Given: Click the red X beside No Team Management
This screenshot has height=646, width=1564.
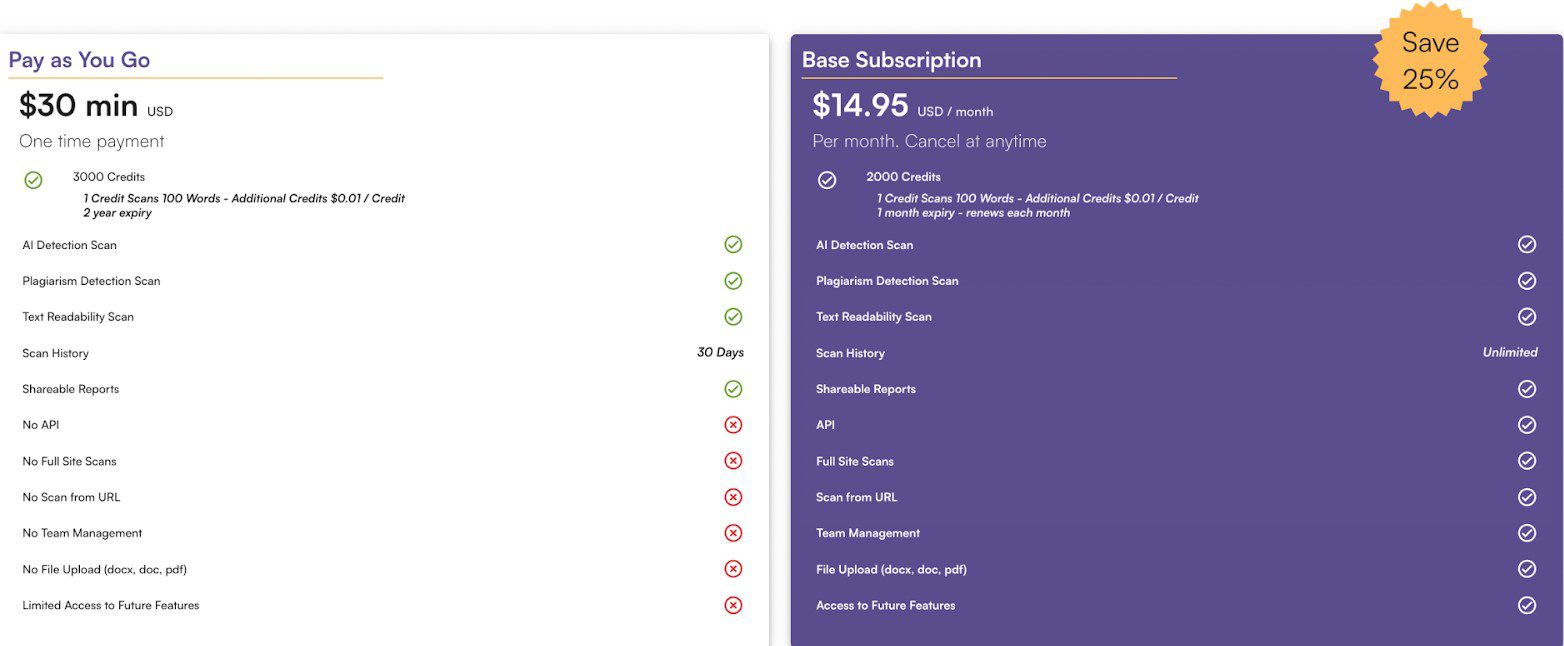Looking at the screenshot, I should (733, 532).
